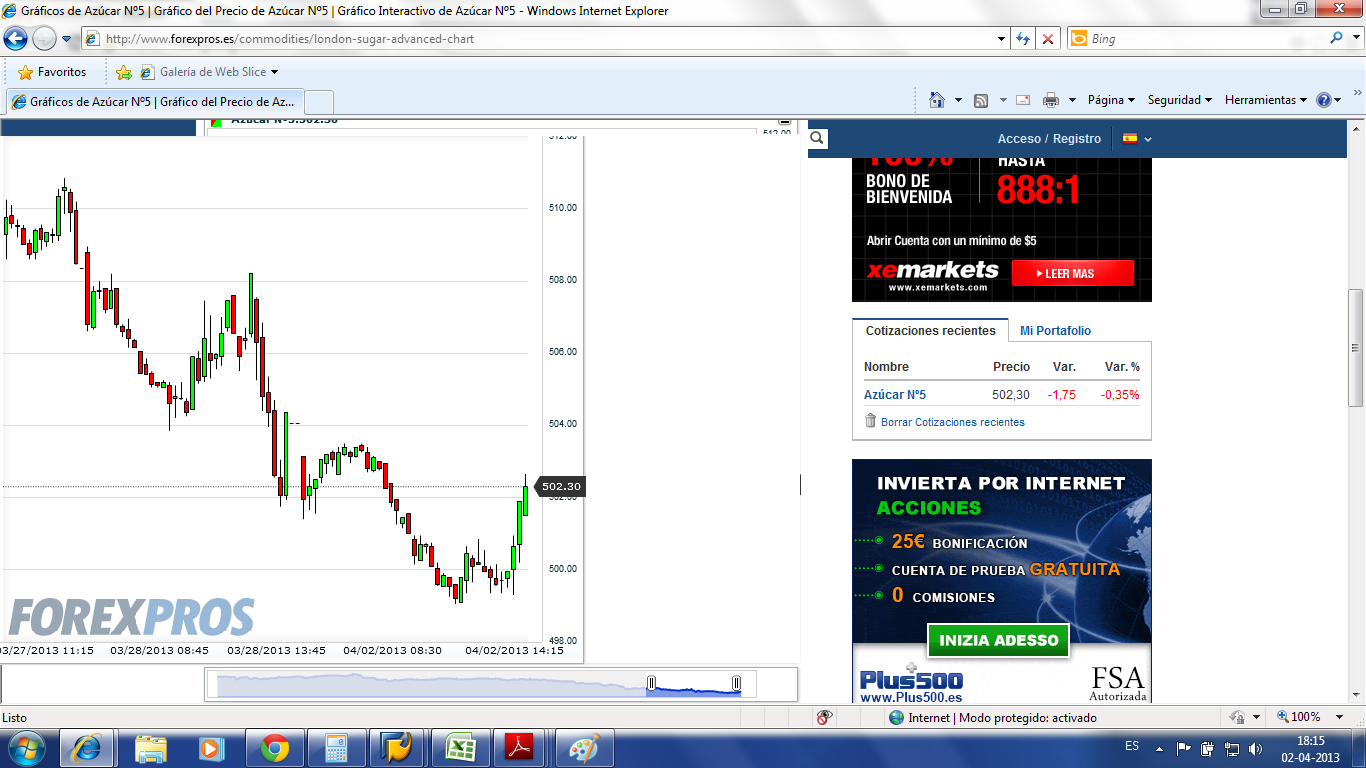Image resolution: width=1366 pixels, height=768 pixels.
Task: Go back with the browser Back arrow
Action: tap(16, 39)
